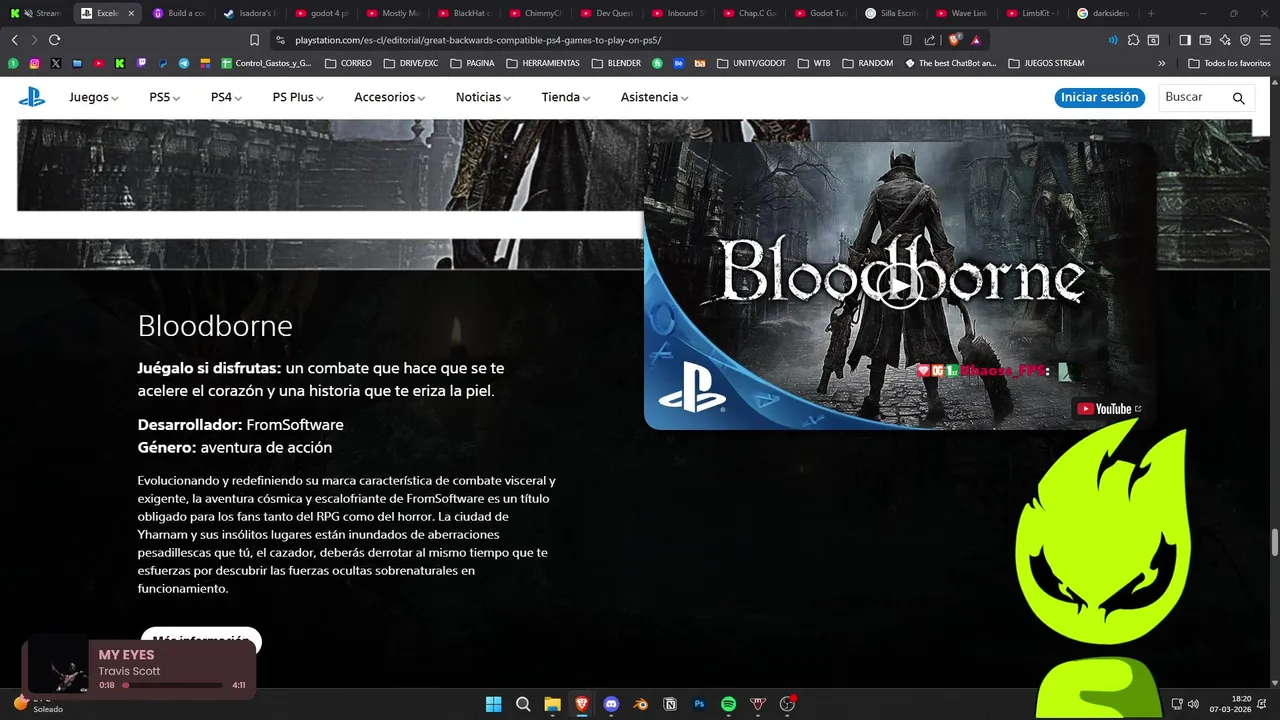Click the MY EYES track progress bar
The width and height of the screenshot is (1280, 720).
click(172, 685)
